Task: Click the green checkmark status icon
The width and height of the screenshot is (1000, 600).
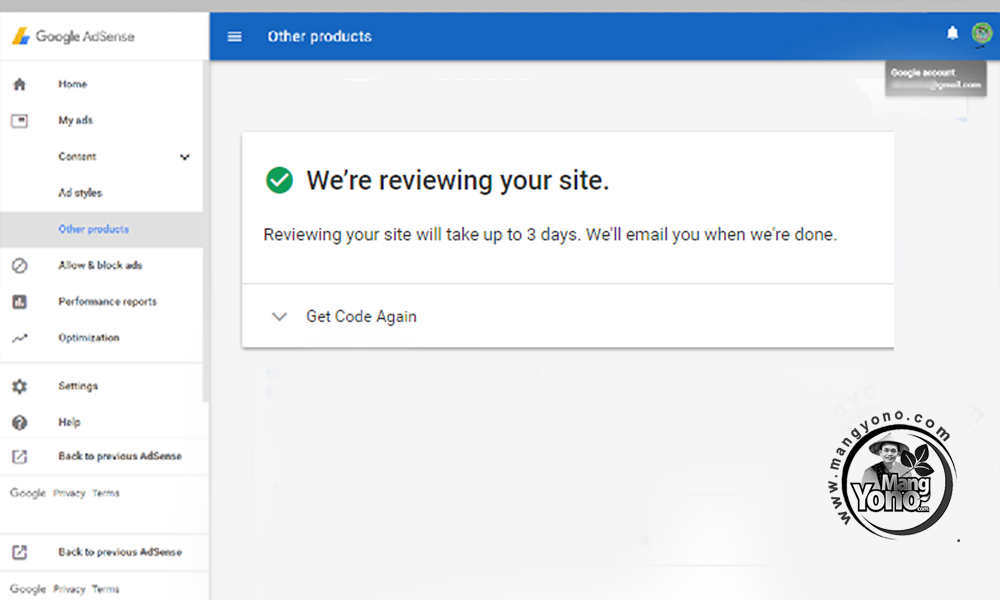Action: coord(279,180)
